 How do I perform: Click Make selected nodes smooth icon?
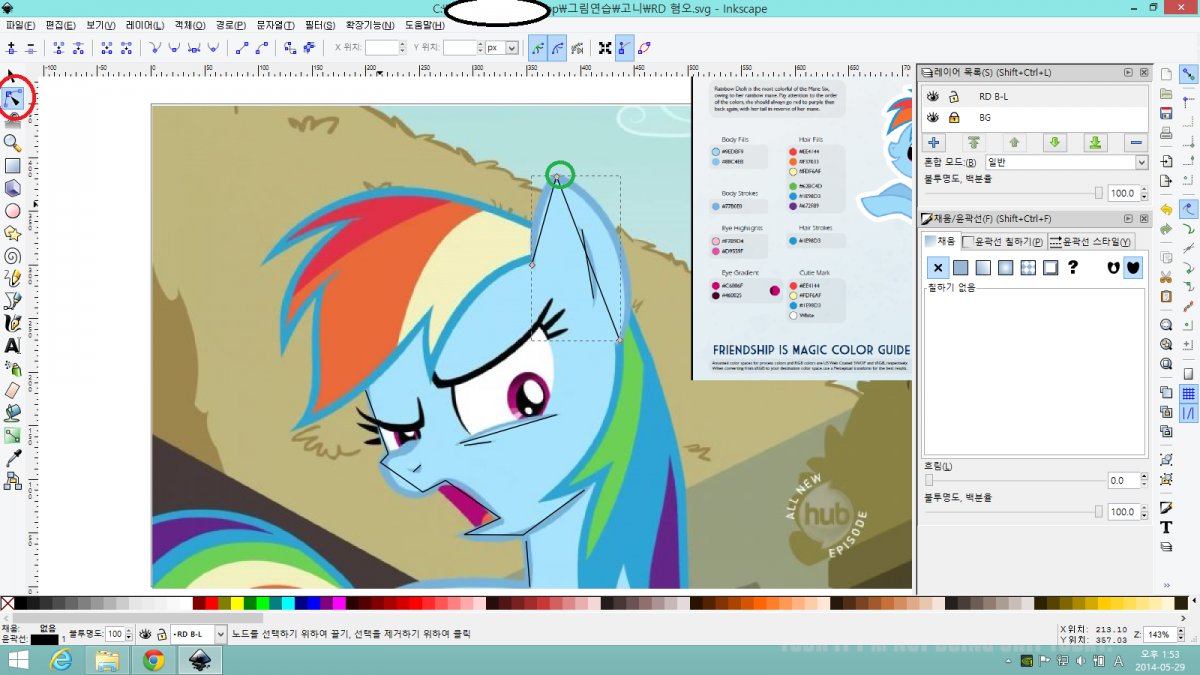pos(175,47)
